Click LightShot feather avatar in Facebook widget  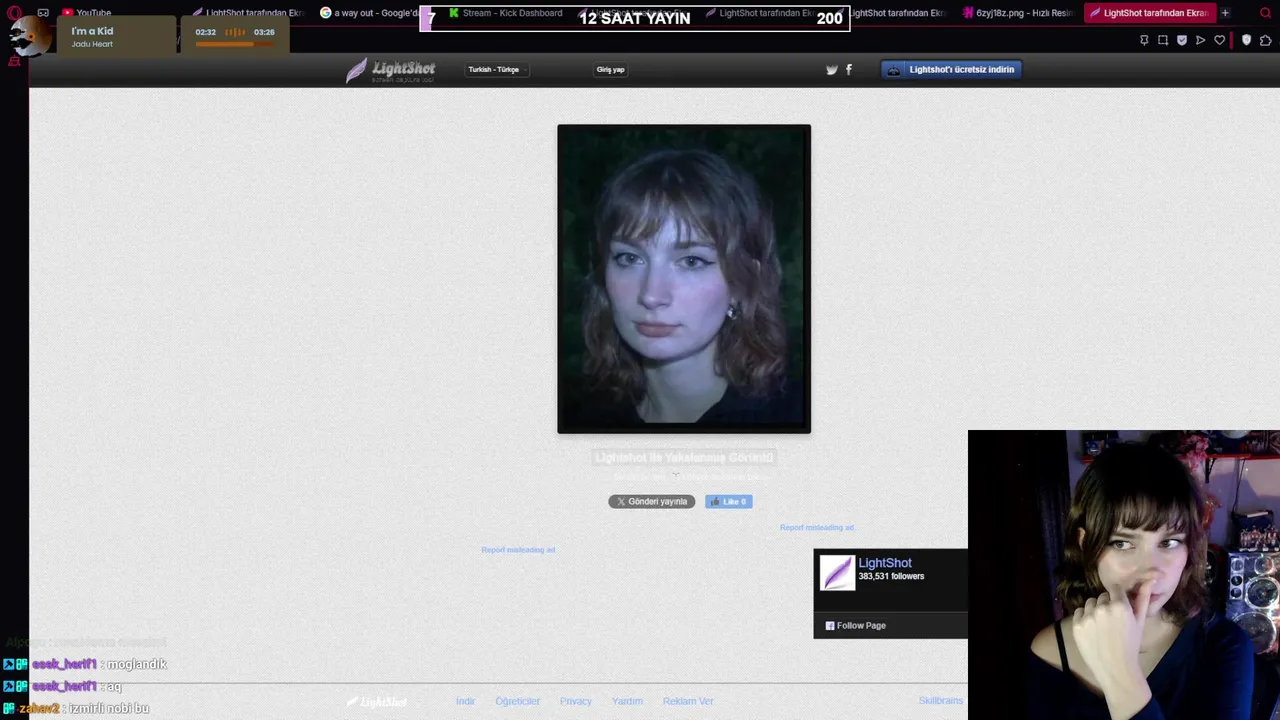tap(837, 573)
